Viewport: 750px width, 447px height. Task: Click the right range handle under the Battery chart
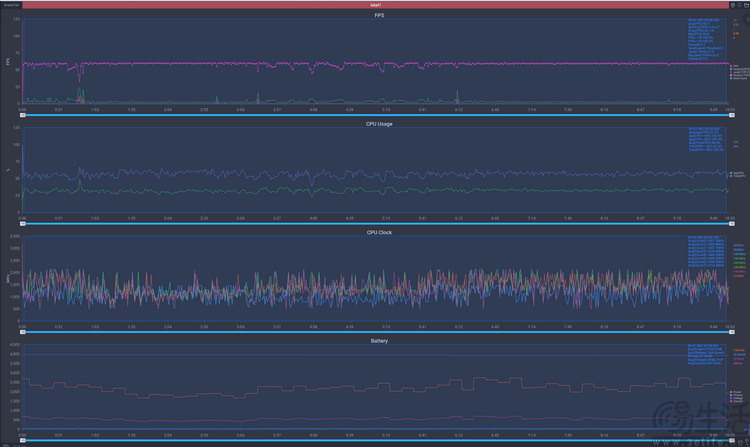point(731,440)
